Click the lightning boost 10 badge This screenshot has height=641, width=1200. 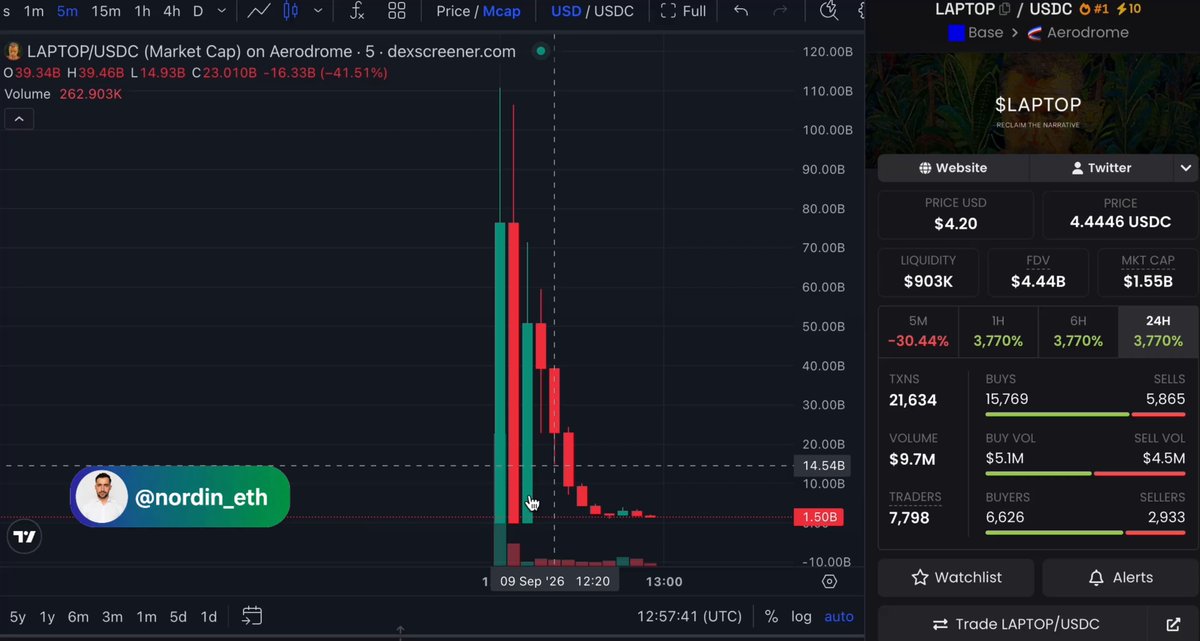coord(1129,9)
